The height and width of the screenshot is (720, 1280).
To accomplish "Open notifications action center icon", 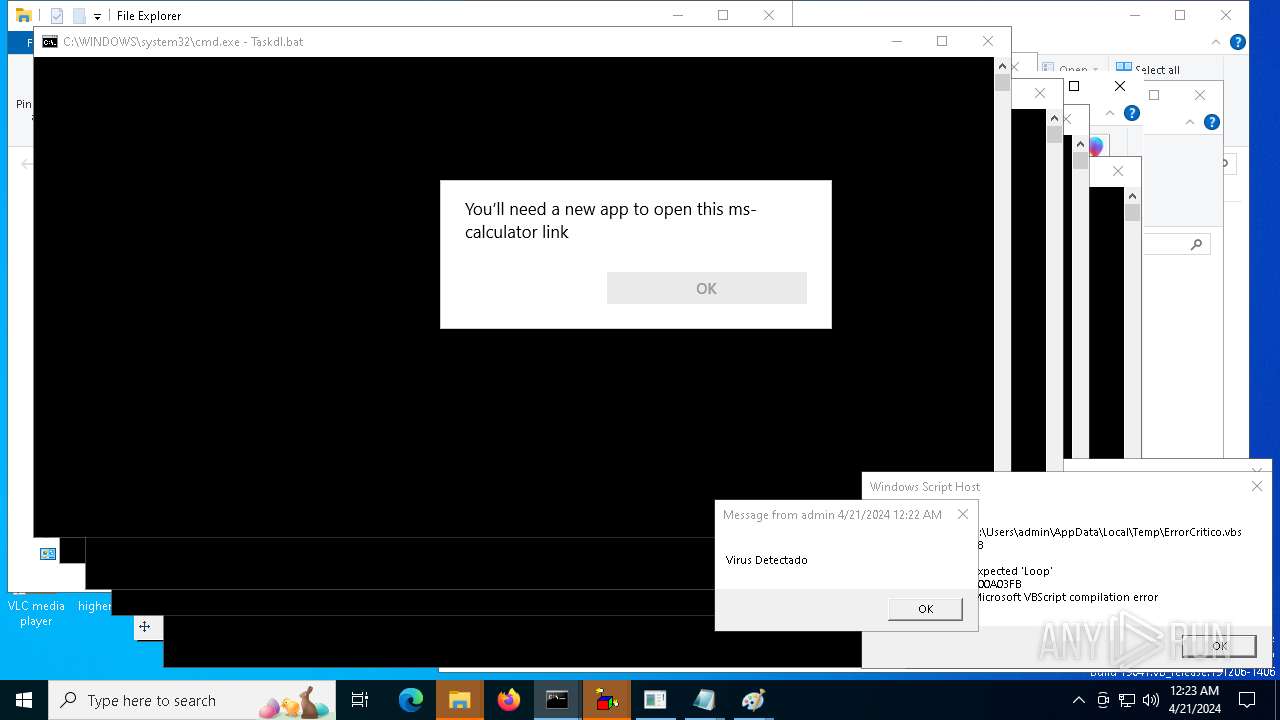I will coord(1247,700).
